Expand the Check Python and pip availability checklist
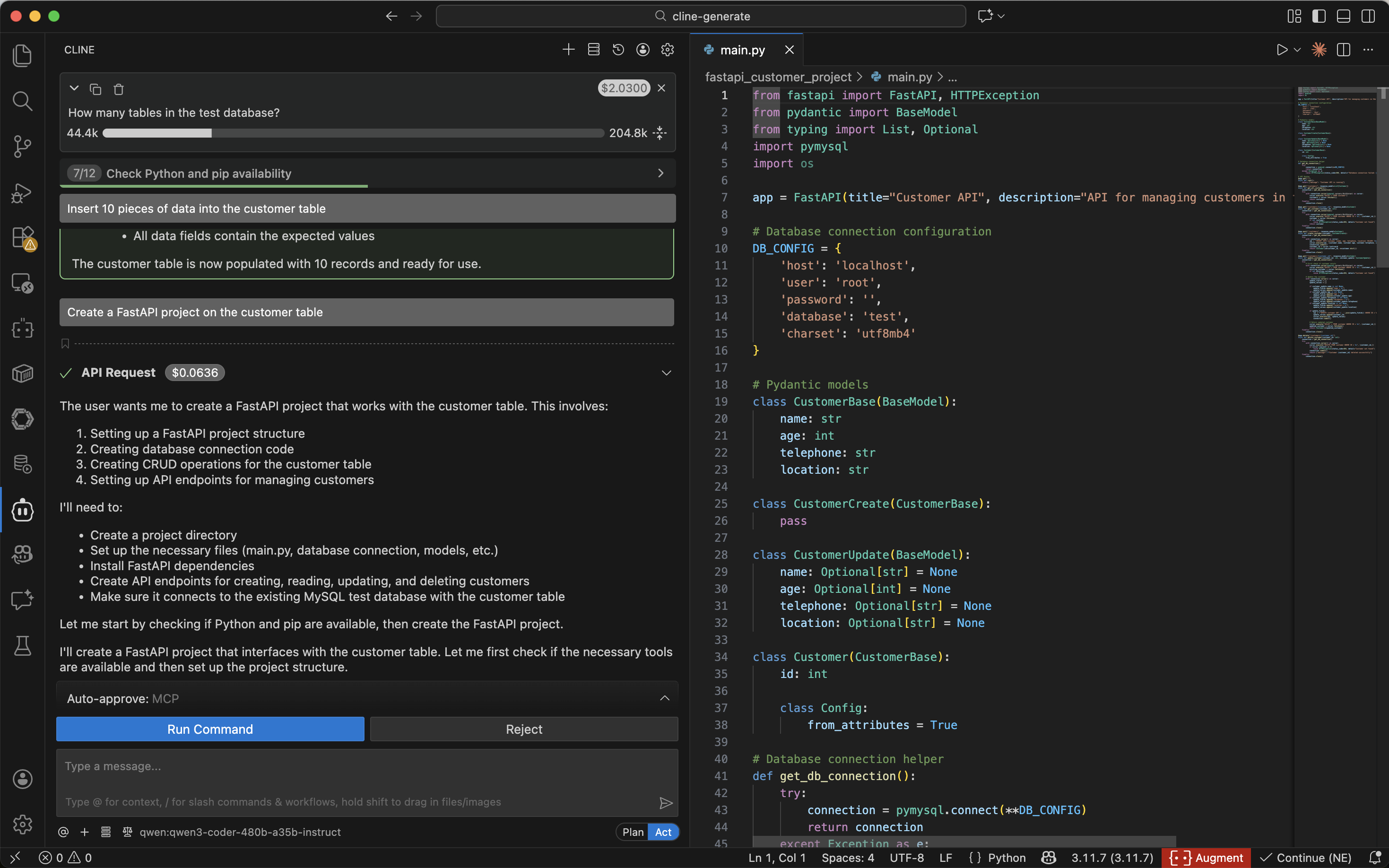This screenshot has height=868, width=1389. pyautogui.click(x=660, y=174)
